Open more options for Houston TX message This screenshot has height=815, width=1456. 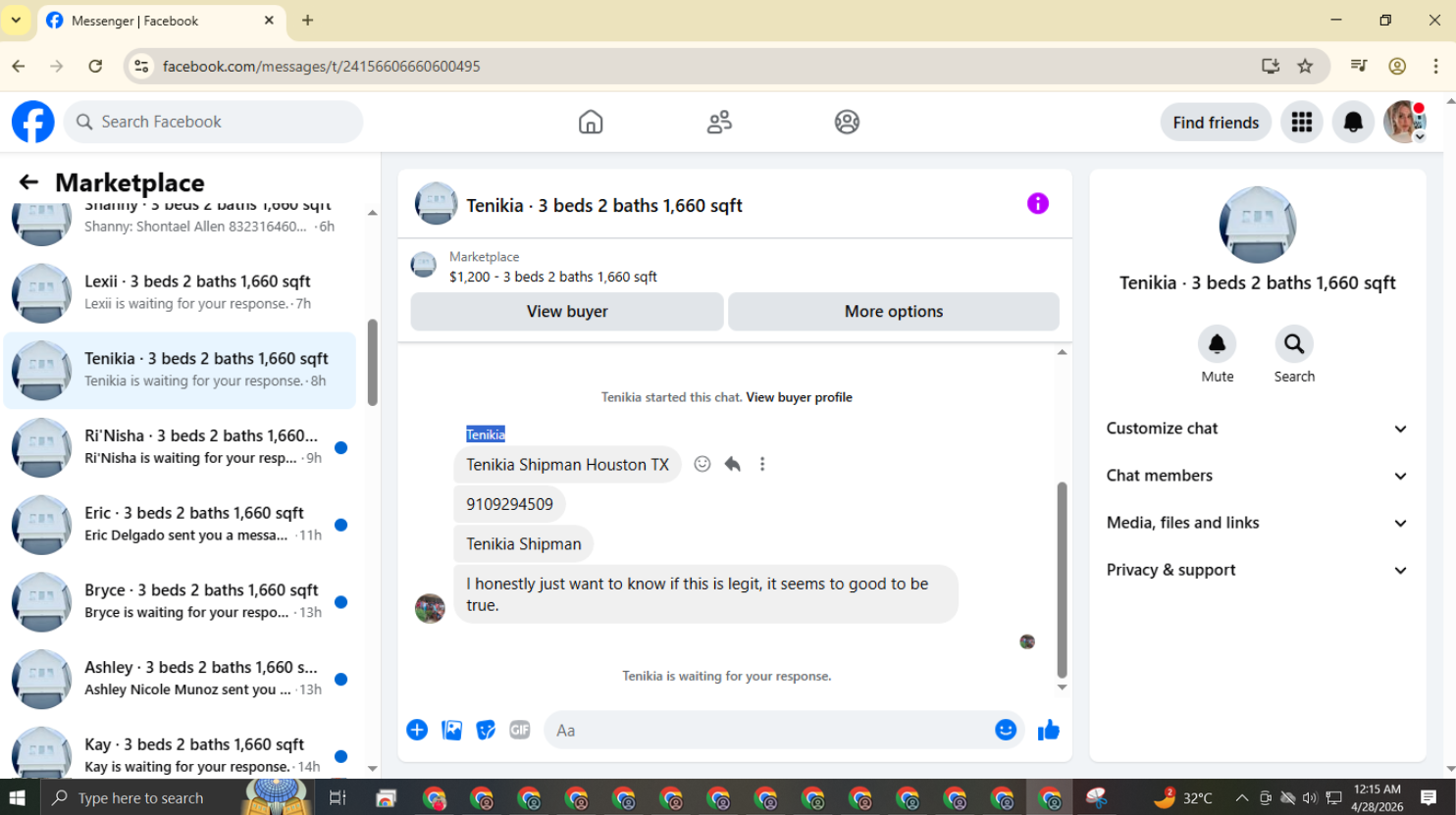click(x=762, y=464)
